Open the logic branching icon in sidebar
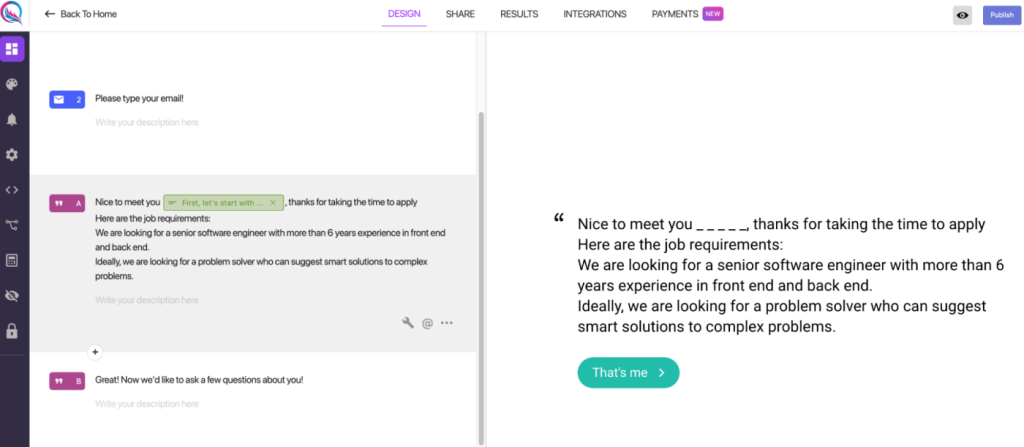1024x447 pixels. tap(12, 225)
